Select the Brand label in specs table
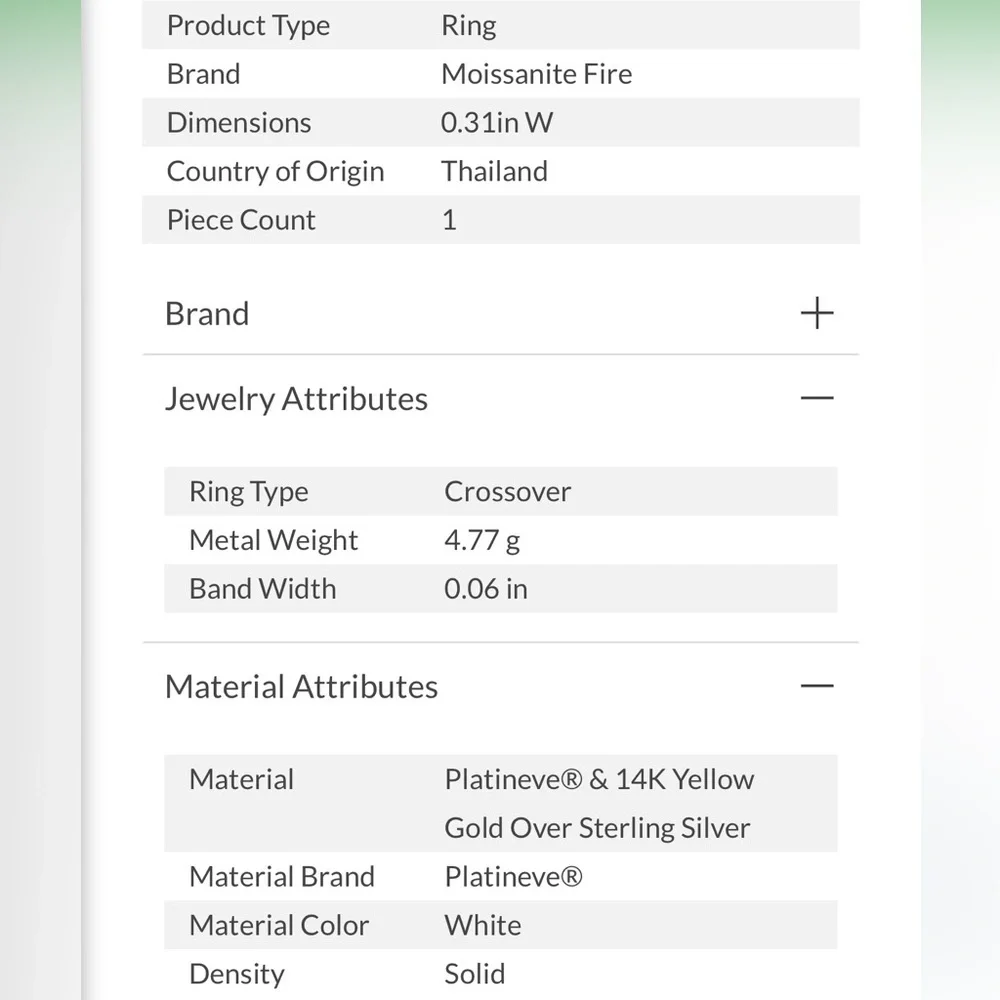This screenshot has width=1000, height=1000. coord(203,74)
